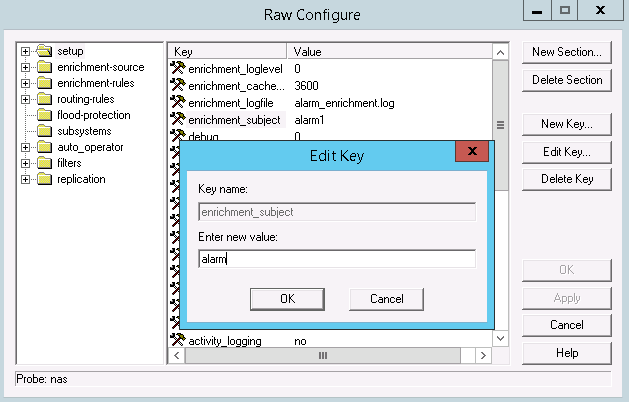Expand the enrichment-source tree node
This screenshot has height=402, width=631.
tap(25, 67)
